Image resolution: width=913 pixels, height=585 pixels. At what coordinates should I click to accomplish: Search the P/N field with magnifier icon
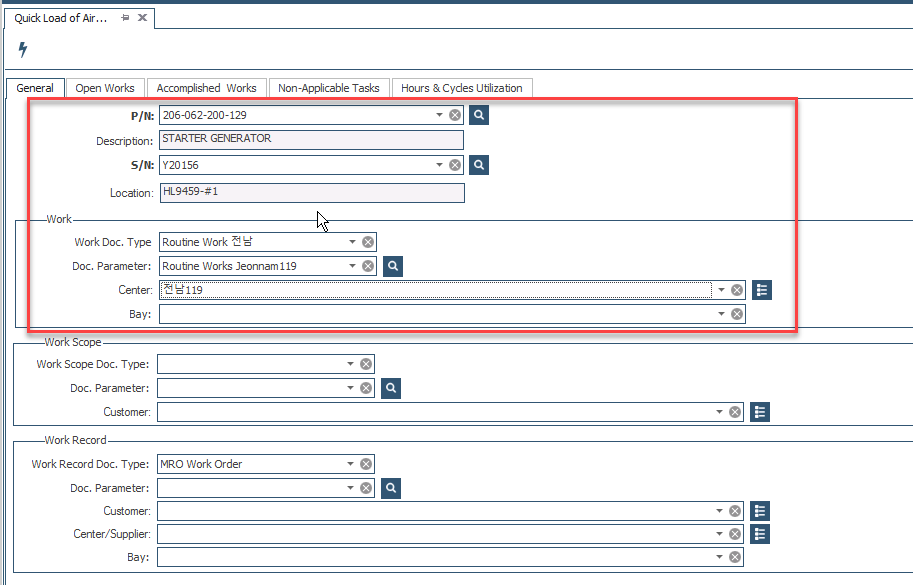click(479, 115)
